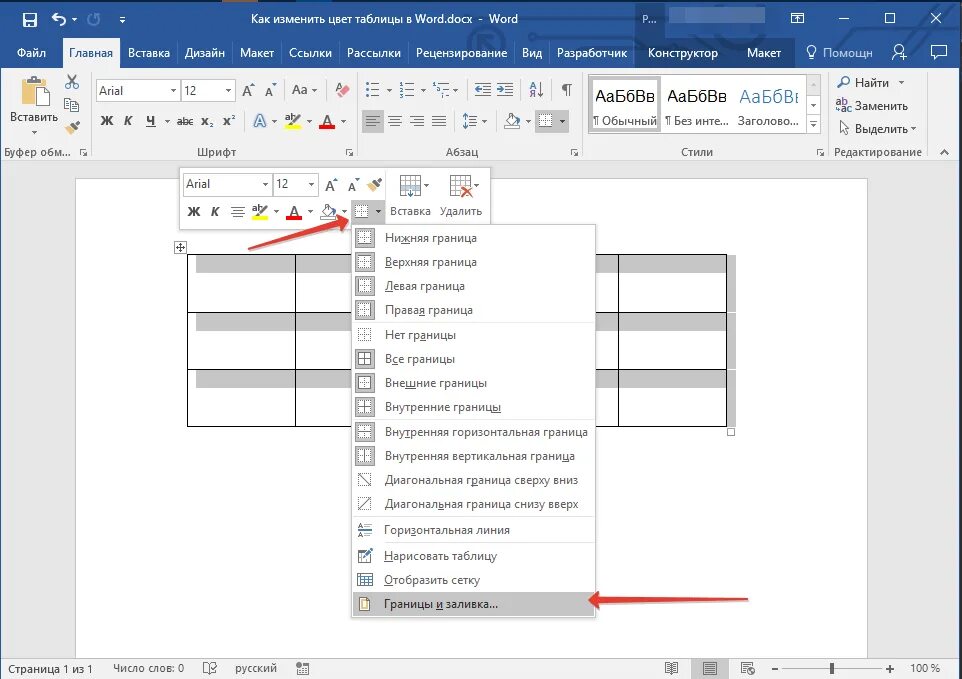Open Font dialog launcher in Шрифт group
This screenshot has height=679, width=962.
(349, 152)
